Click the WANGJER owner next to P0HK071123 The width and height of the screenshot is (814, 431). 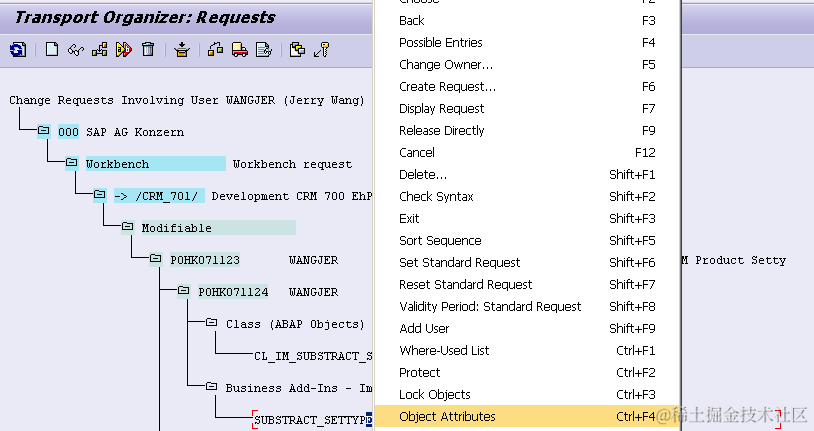pyautogui.click(x=314, y=260)
